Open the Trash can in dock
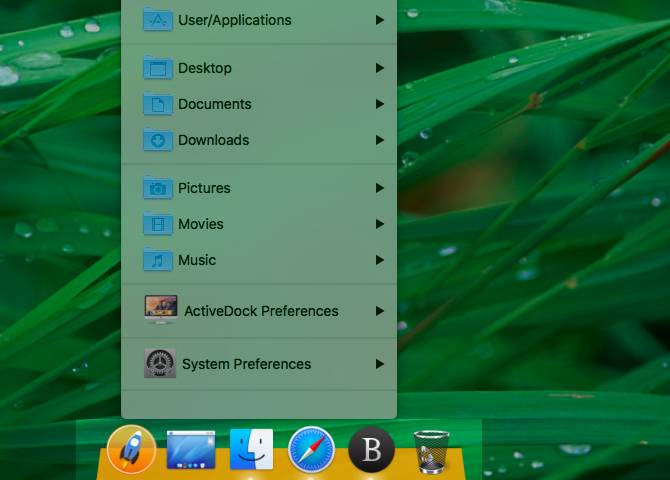The width and height of the screenshot is (670, 480). tap(431, 451)
